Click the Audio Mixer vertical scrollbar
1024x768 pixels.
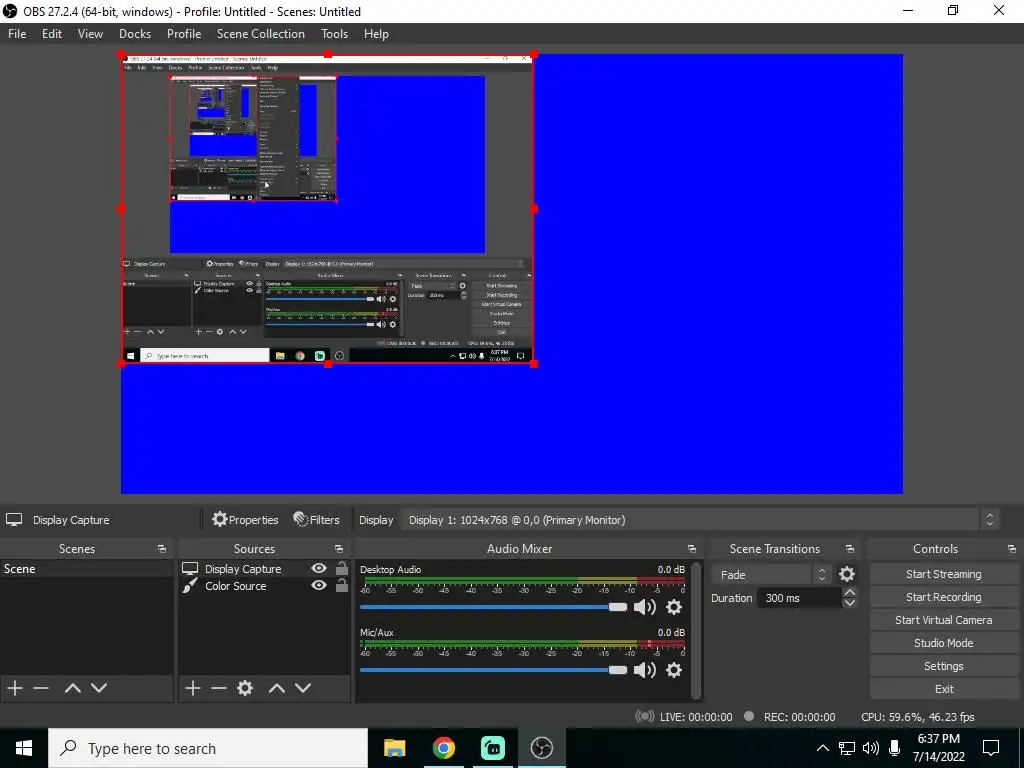[x=697, y=630]
